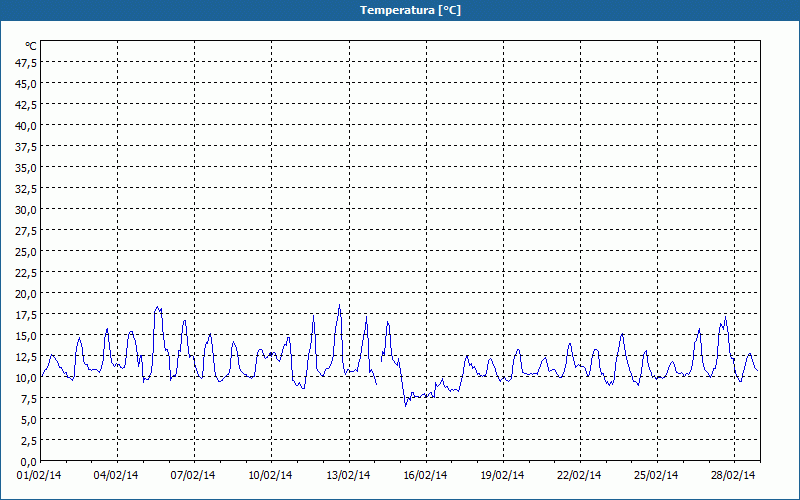Click the Temperatura [°C] chart title
The height and width of the screenshot is (500, 800).
click(x=410, y=10)
